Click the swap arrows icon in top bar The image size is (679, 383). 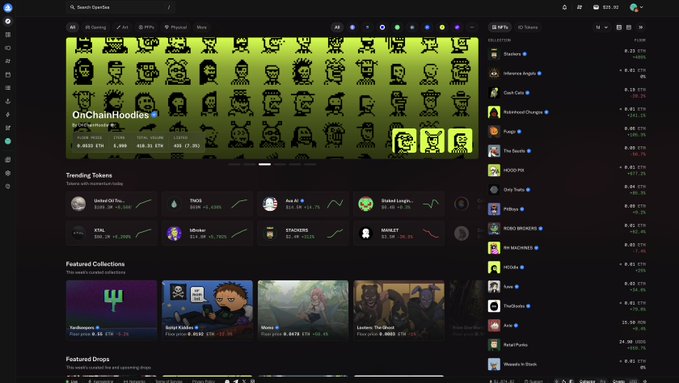coord(579,7)
